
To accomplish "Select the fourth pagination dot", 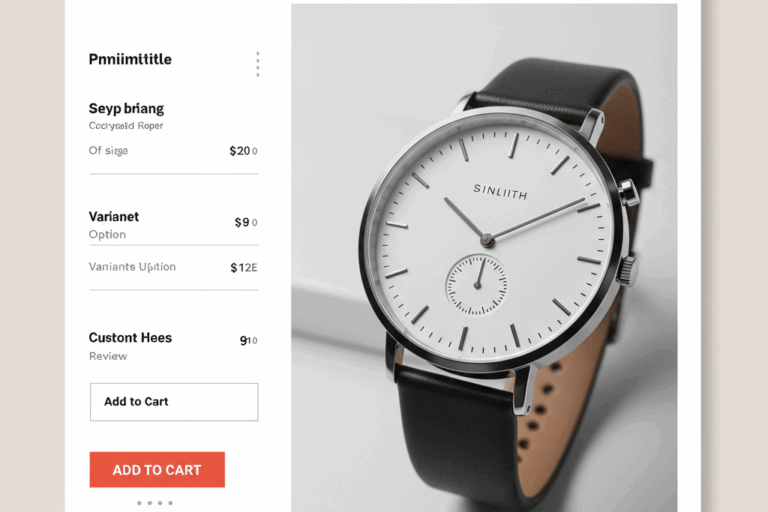I will 170,503.
